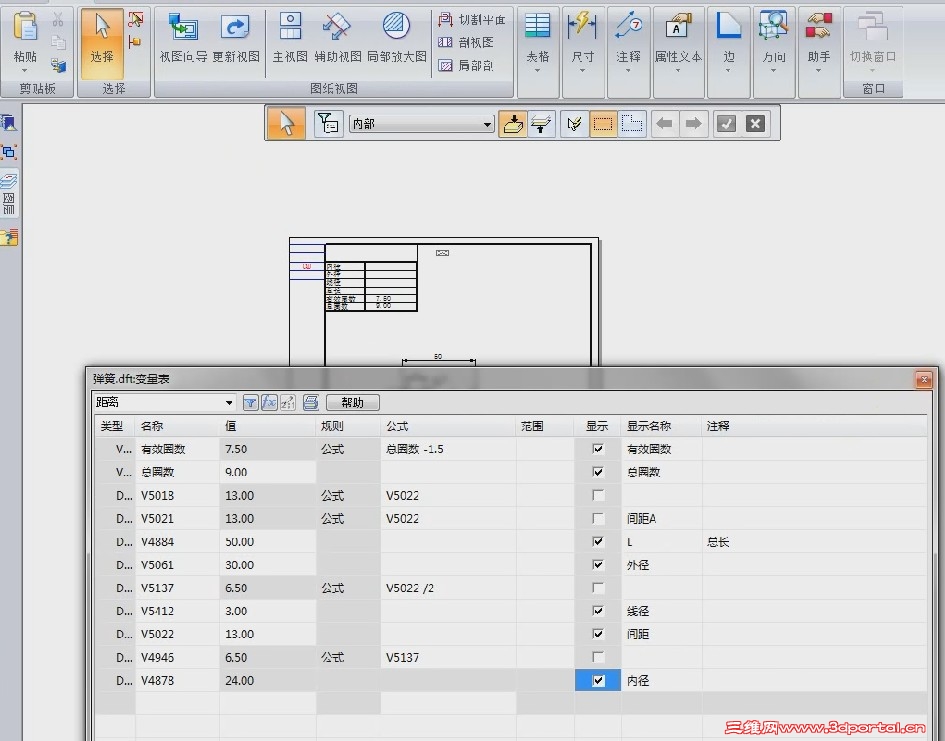Image resolution: width=945 pixels, height=741 pixels.
Task: Uncheck 显示 checkbox for V5412 row
Action: pos(598,611)
